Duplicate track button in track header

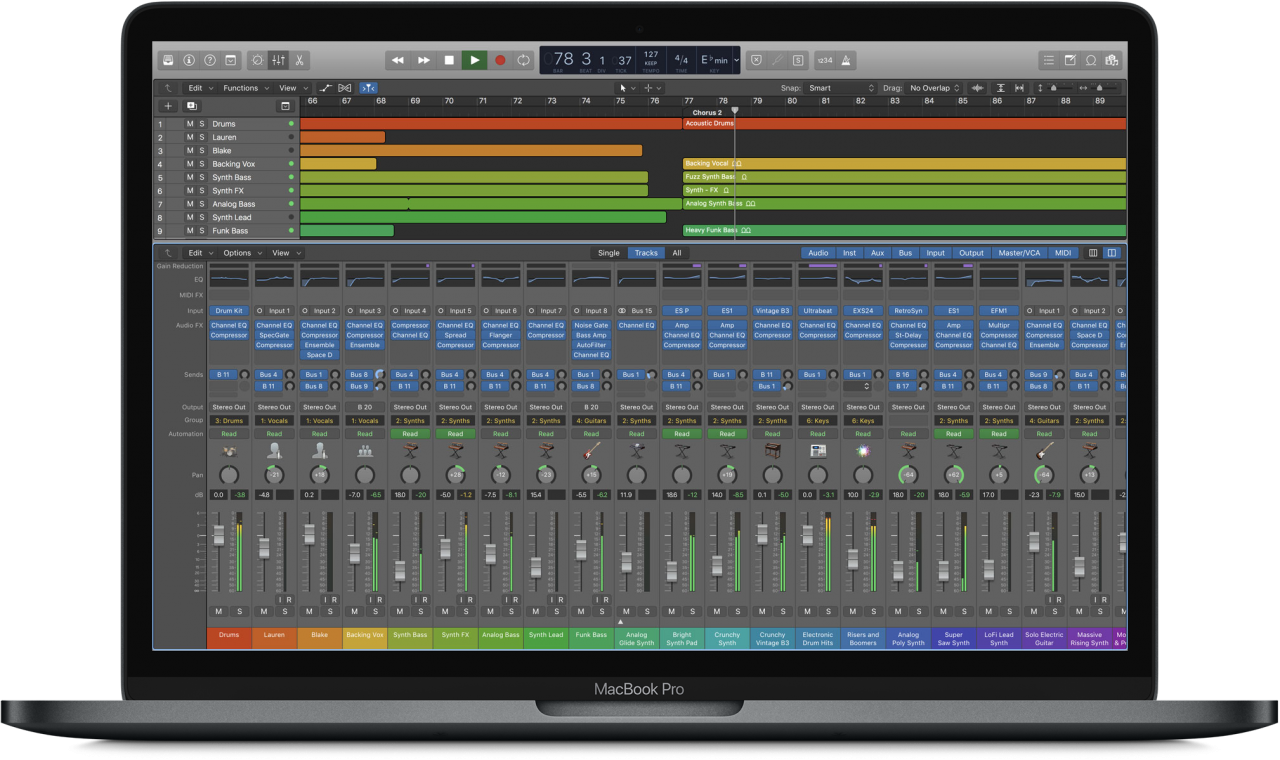tap(191, 106)
